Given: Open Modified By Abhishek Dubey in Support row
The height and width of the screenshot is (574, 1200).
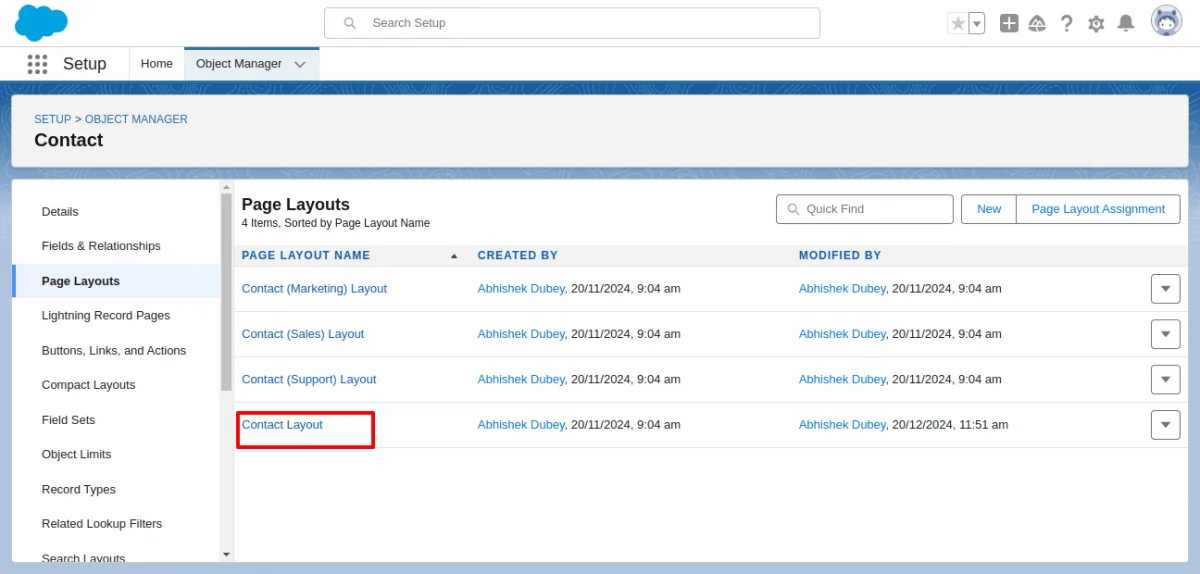Looking at the screenshot, I should (842, 380).
